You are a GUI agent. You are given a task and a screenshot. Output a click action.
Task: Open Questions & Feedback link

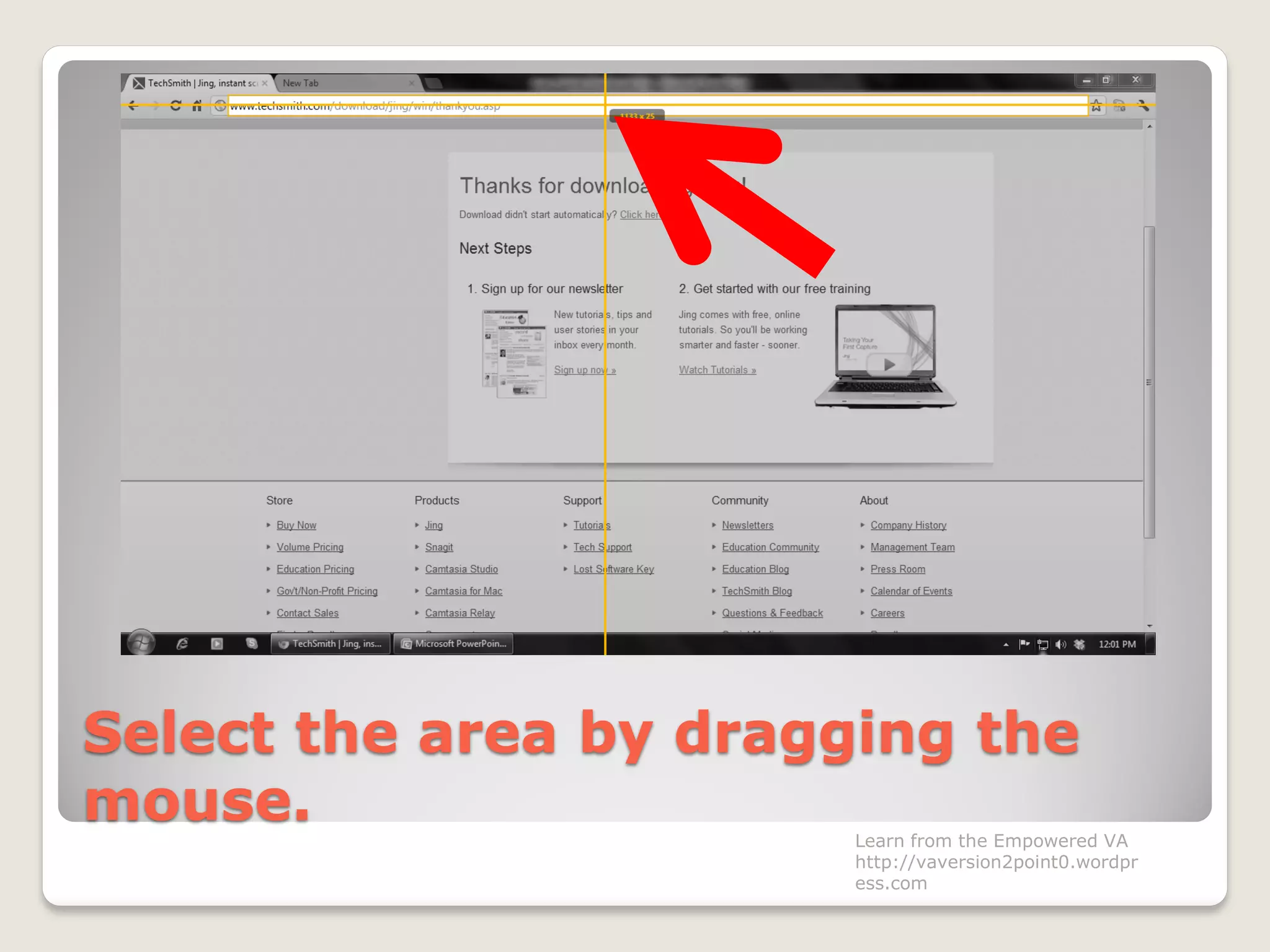[773, 613]
